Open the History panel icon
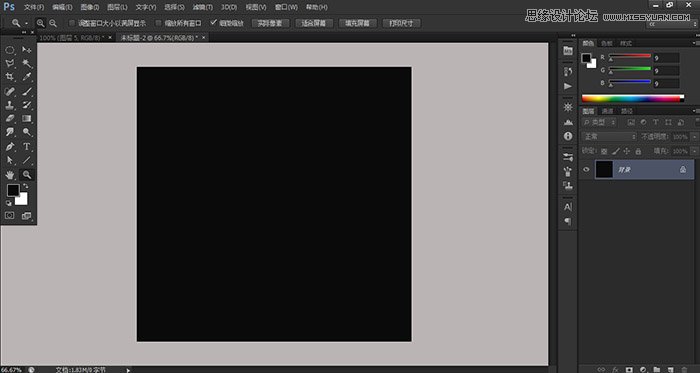Screen dimensions: 700x373 pos(568,71)
